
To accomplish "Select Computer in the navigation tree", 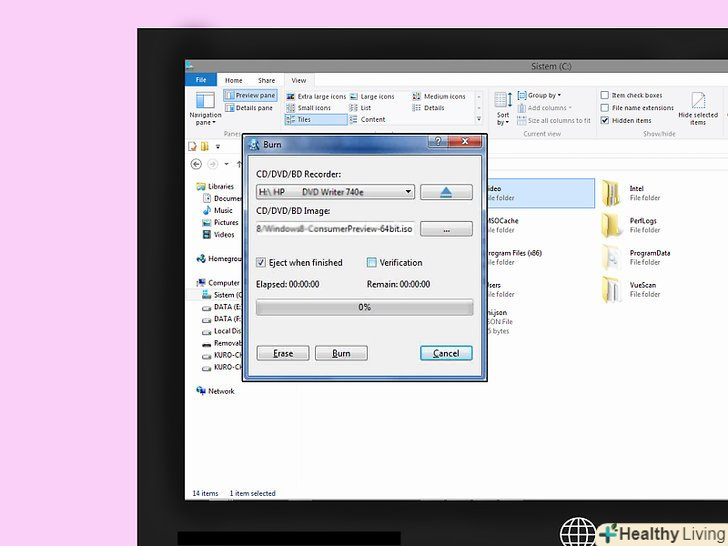I will (218, 283).
